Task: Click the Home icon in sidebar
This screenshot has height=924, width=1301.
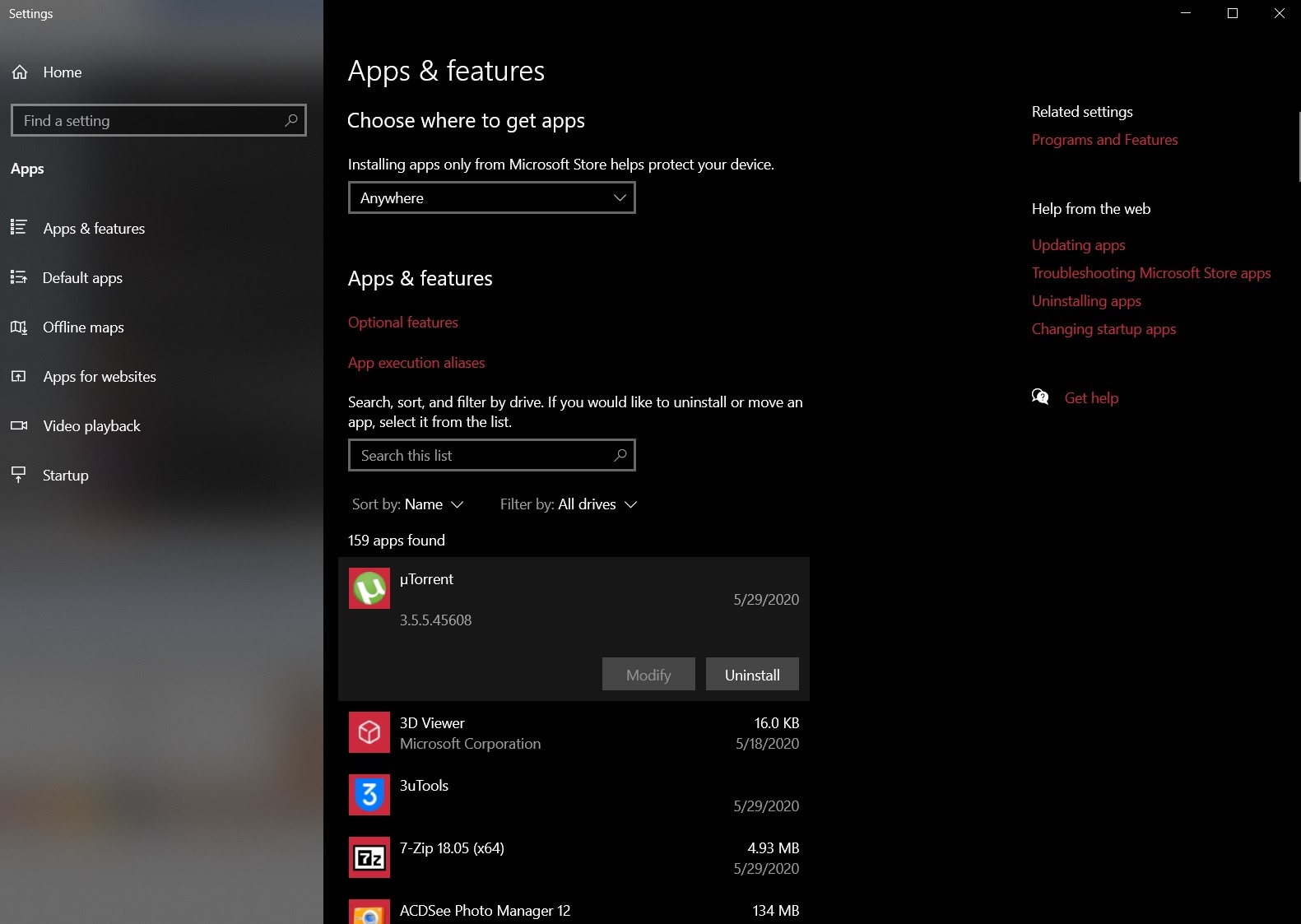Action: 20,72
